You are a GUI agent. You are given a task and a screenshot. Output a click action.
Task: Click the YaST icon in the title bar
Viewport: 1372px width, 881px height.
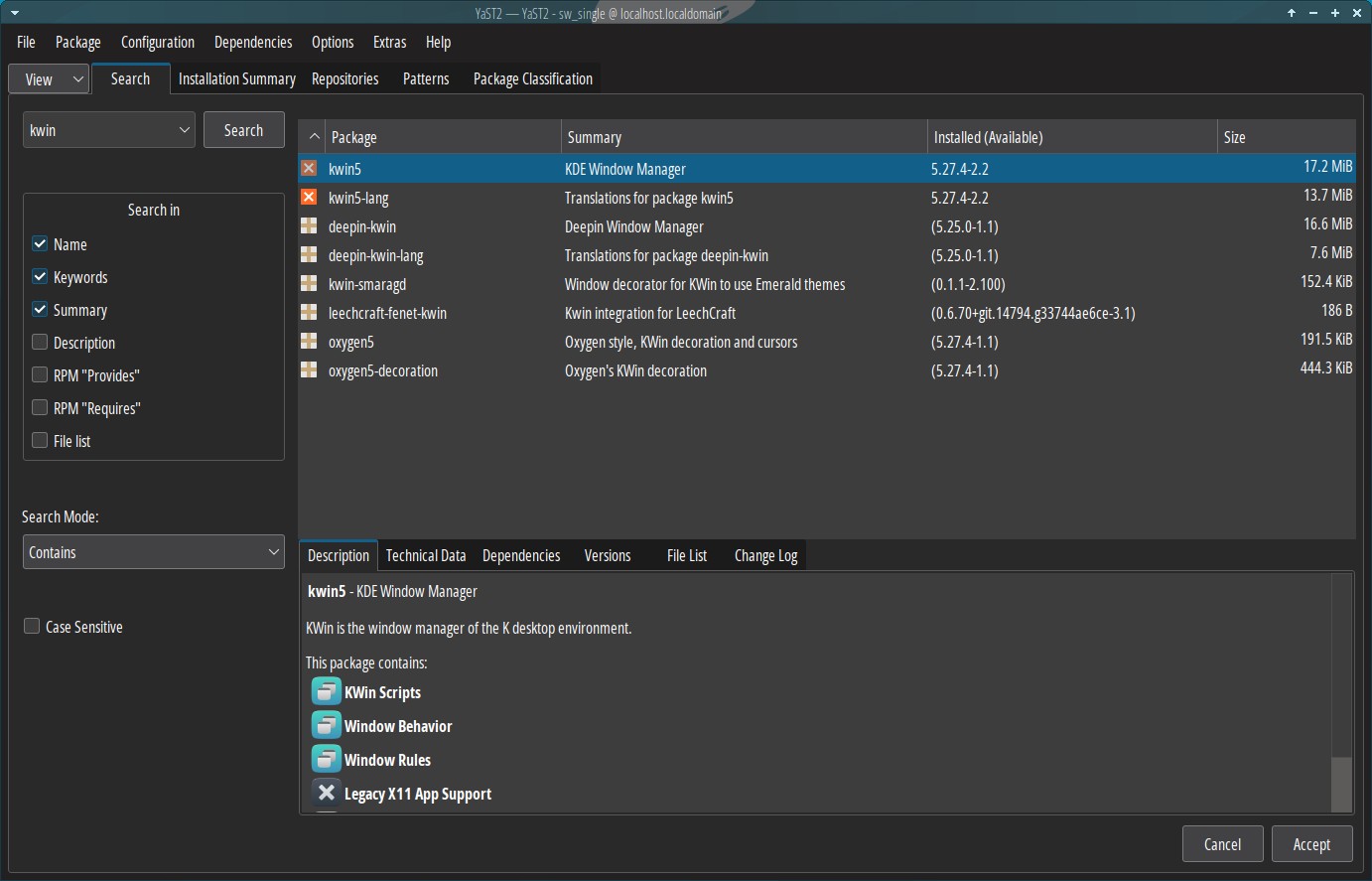(x=13, y=13)
